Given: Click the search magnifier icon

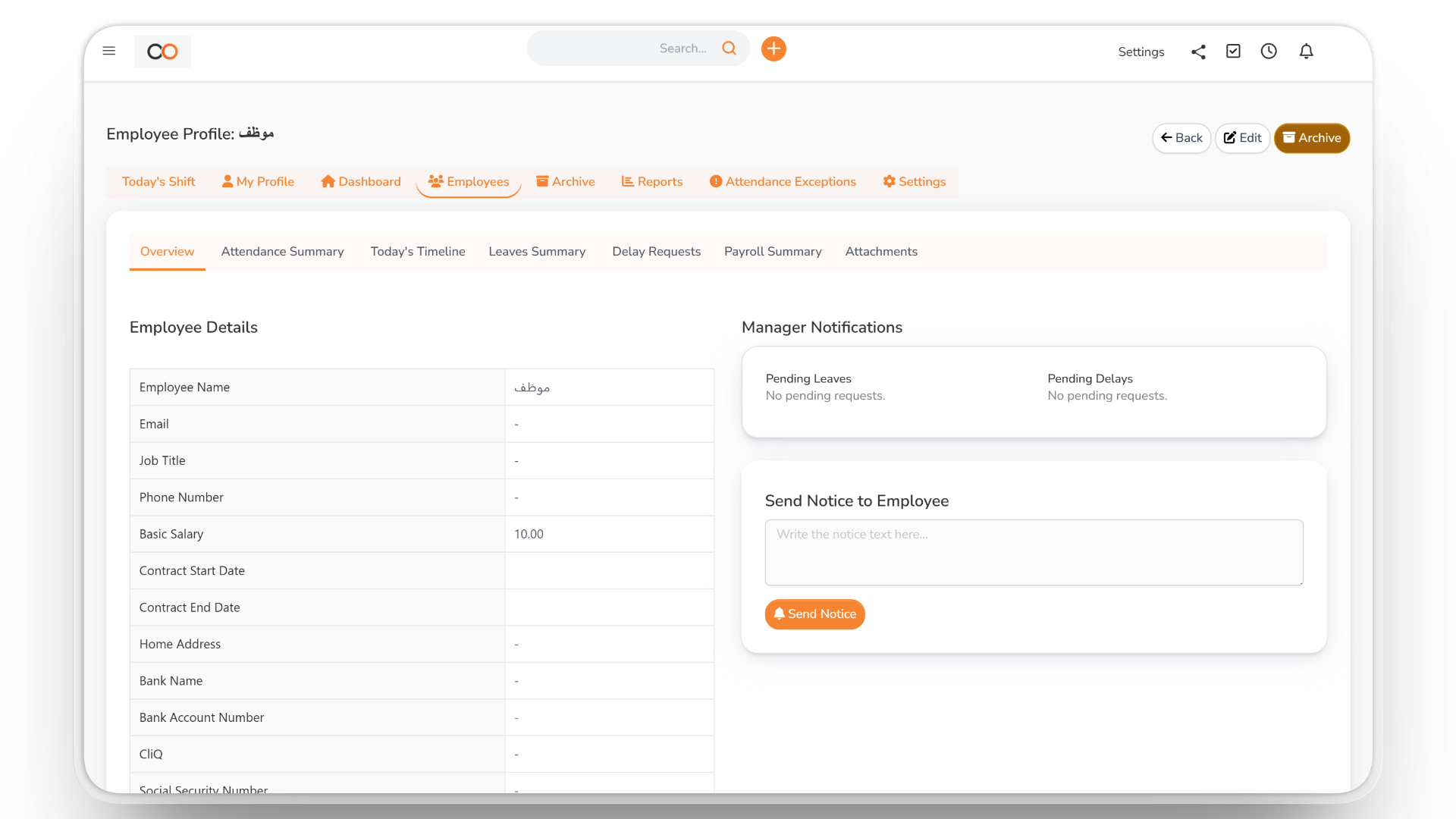Looking at the screenshot, I should click(x=729, y=48).
